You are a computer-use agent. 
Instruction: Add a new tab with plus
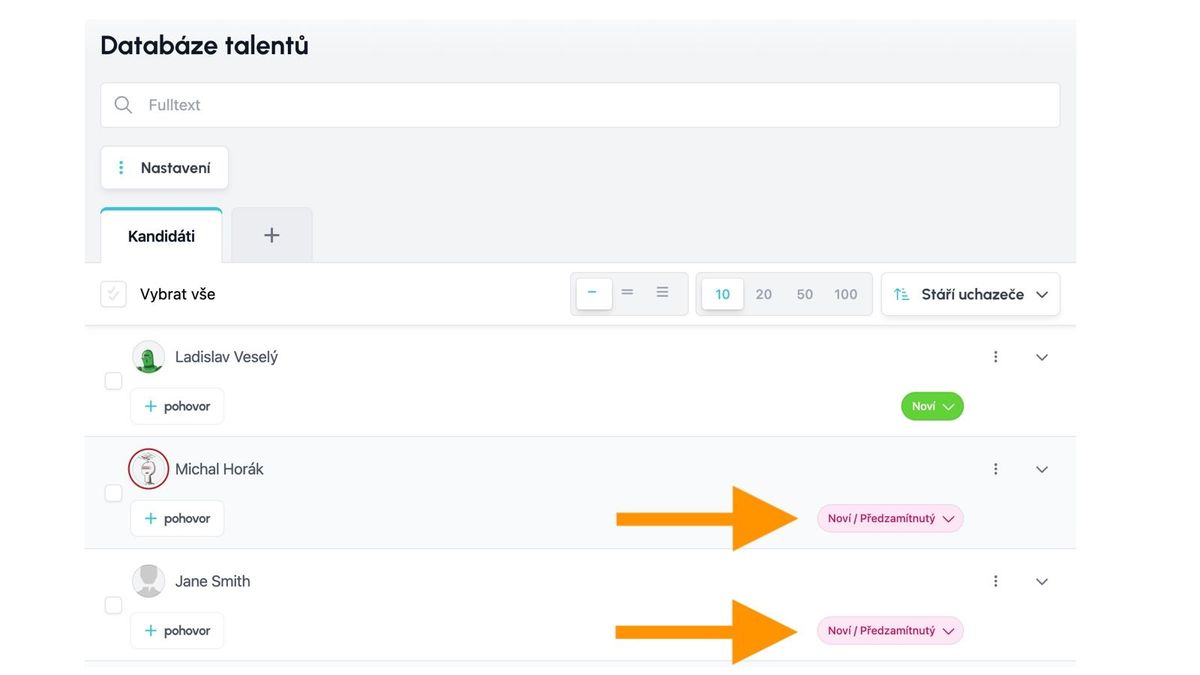point(271,235)
